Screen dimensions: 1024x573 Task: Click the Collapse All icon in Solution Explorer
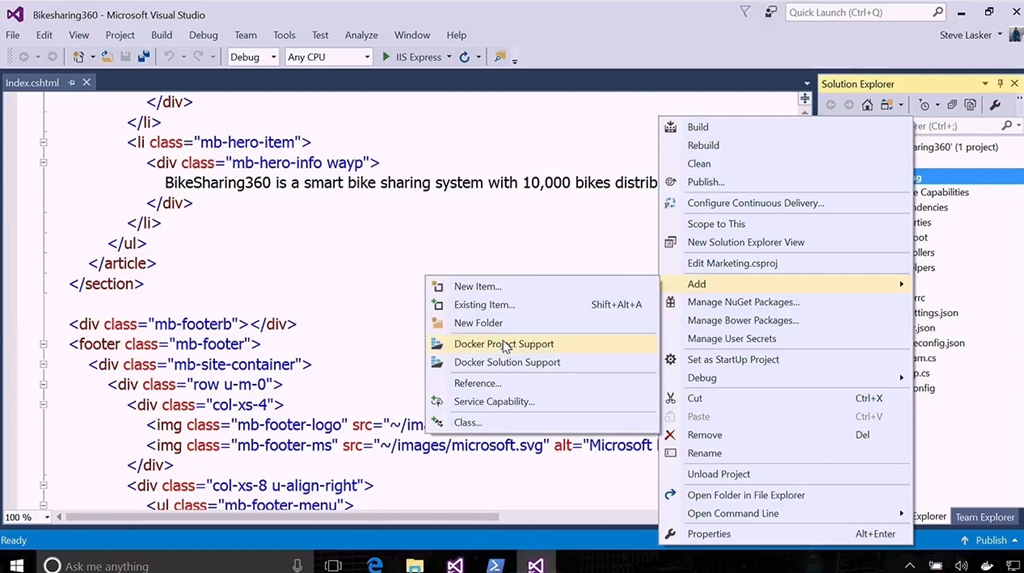(x=951, y=105)
